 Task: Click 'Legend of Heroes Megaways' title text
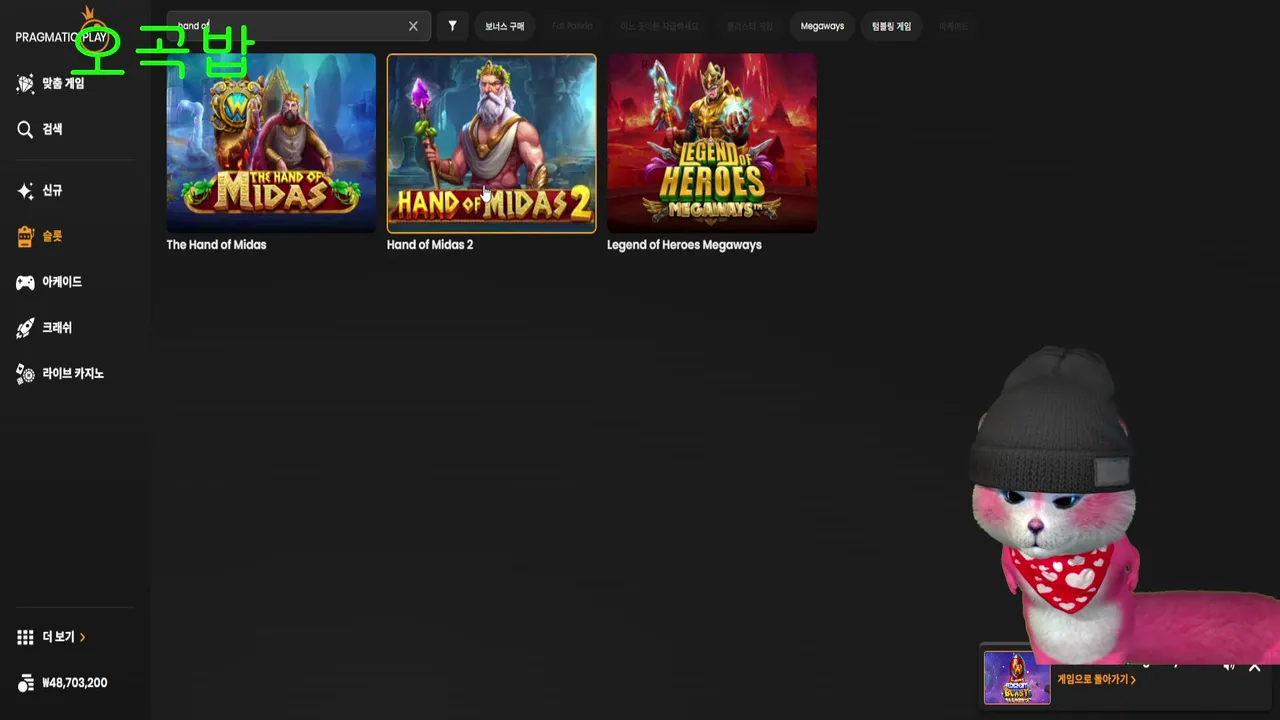[684, 245]
